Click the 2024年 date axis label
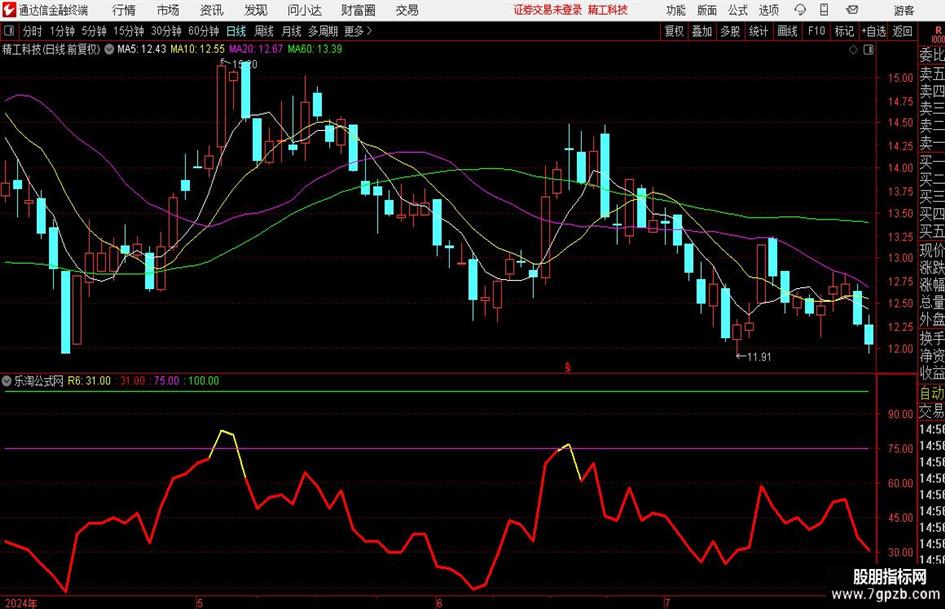Viewport: 945px width, 609px height. pos(21,603)
